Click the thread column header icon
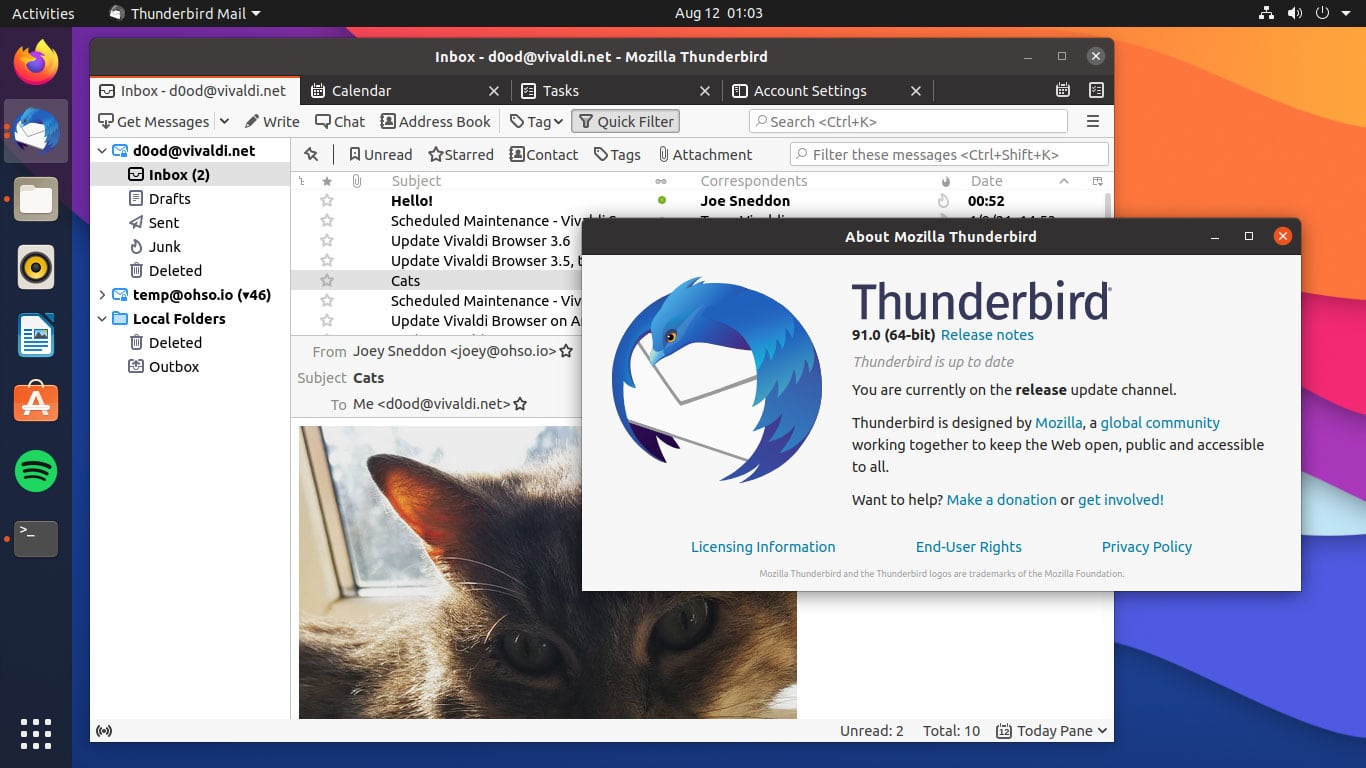1366x768 pixels. coord(302,181)
